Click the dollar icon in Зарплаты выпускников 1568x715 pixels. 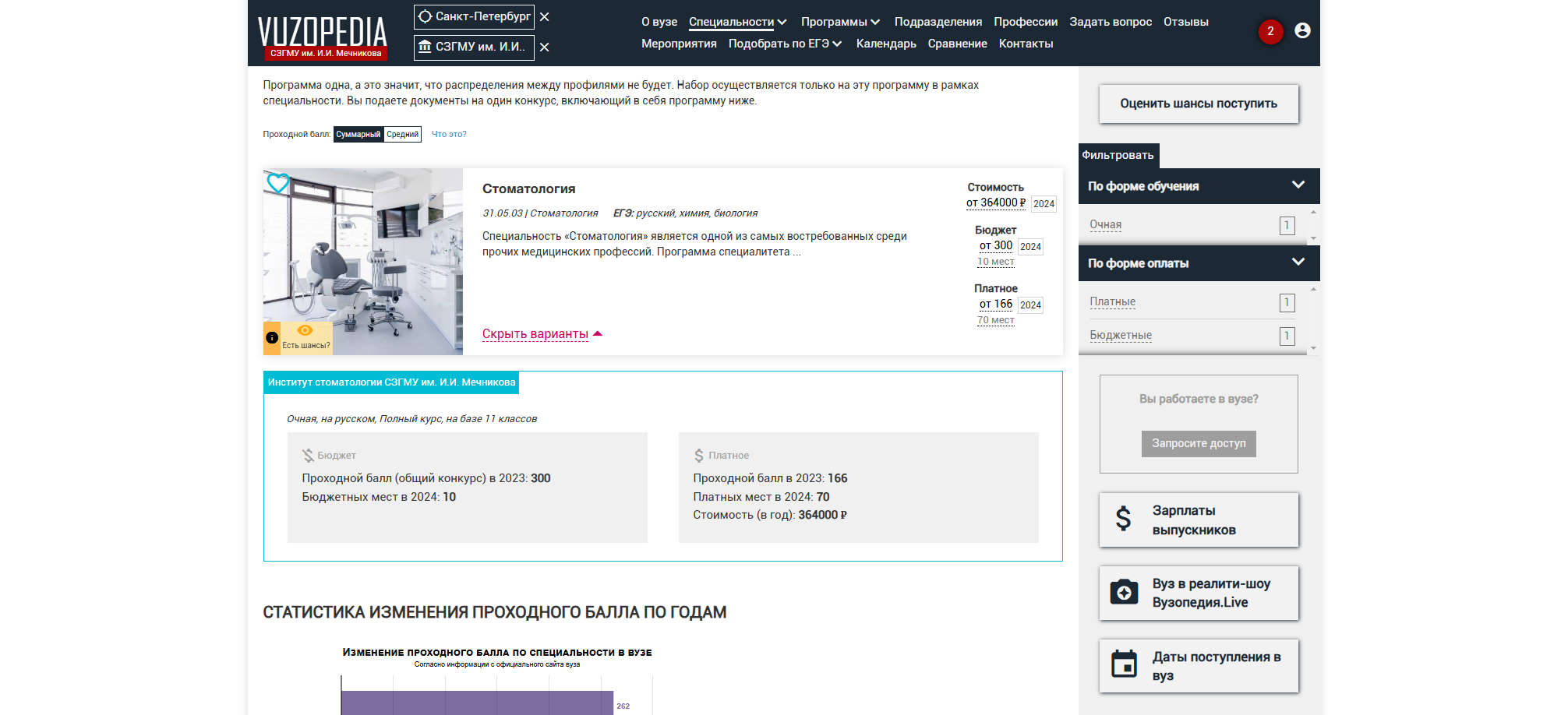click(1123, 518)
